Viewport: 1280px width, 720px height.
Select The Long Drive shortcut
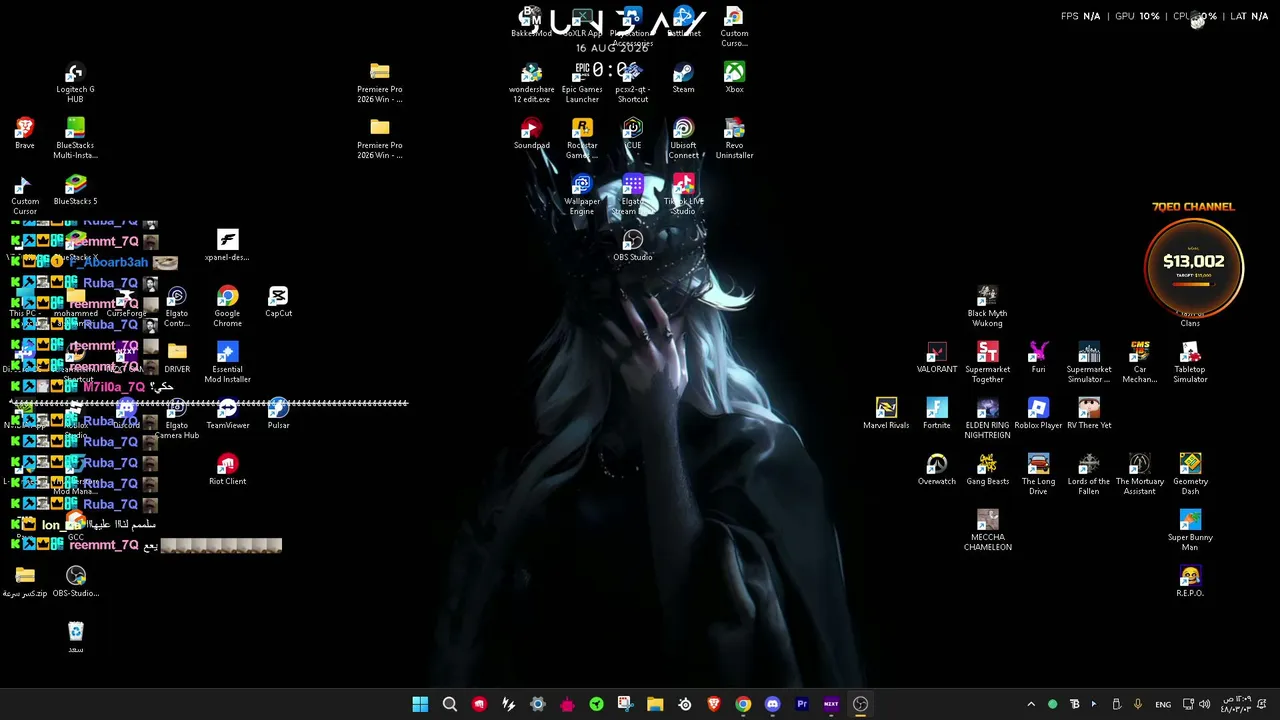(x=1038, y=475)
